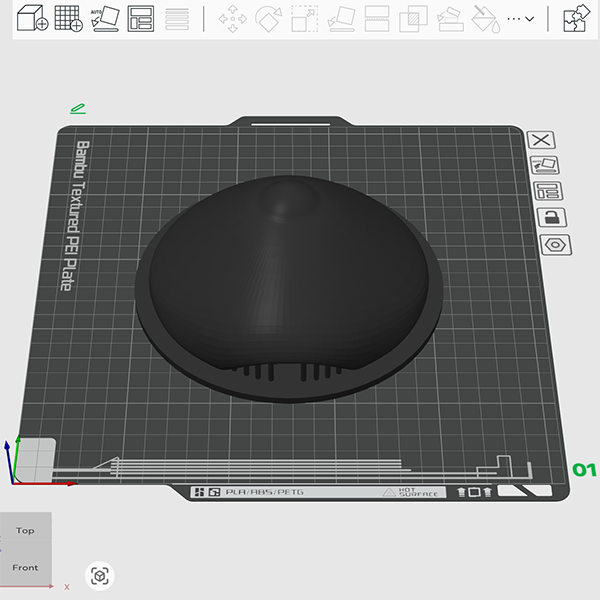Viewport: 600px width, 600px height.
Task: Open plate settings hexagon icon
Action: (550, 244)
